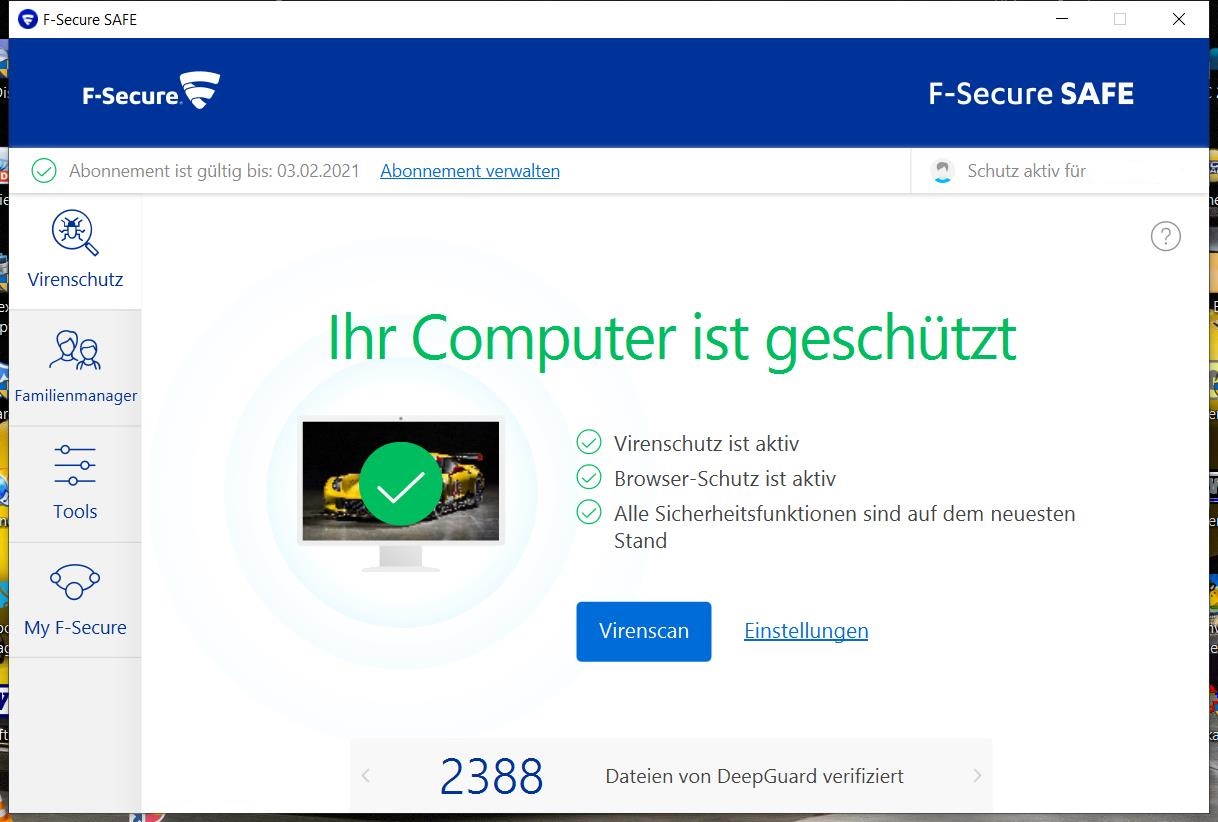Click the Virenschutz ist aktiv status text
The width and height of the screenshot is (1218, 822).
707,443
